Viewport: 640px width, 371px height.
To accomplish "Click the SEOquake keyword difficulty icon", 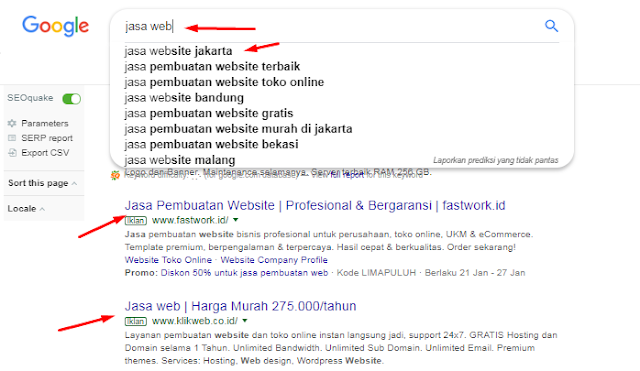I will [115, 176].
